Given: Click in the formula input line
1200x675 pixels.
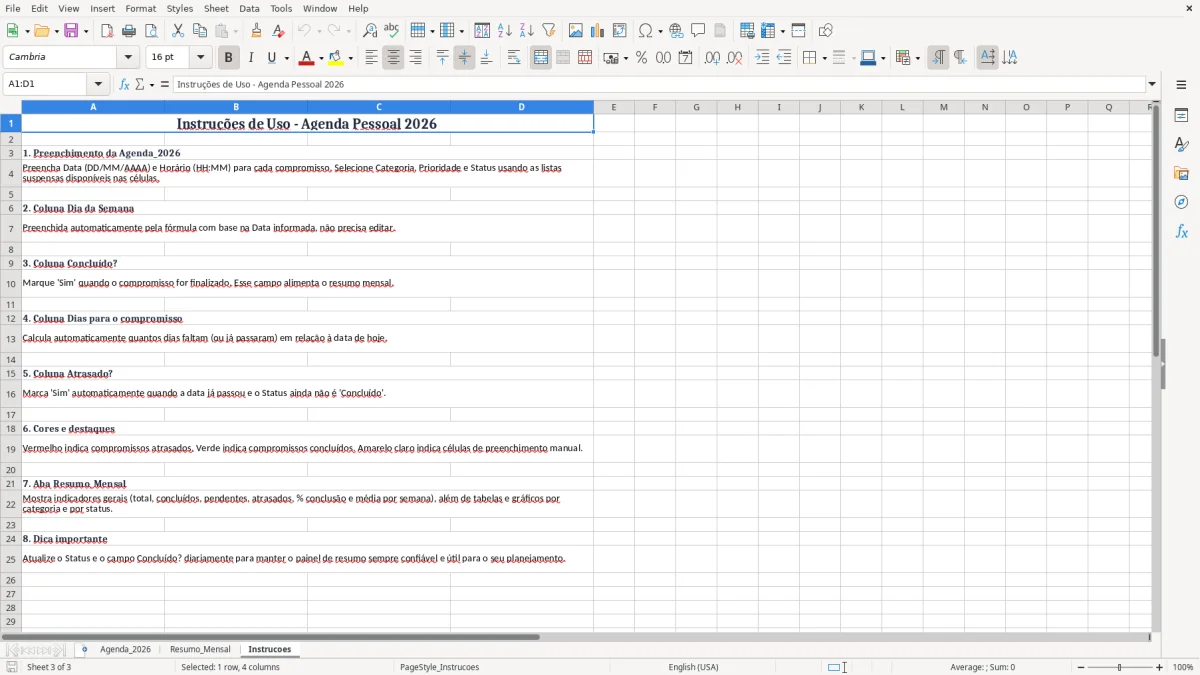Looking at the screenshot, I should (x=658, y=84).
